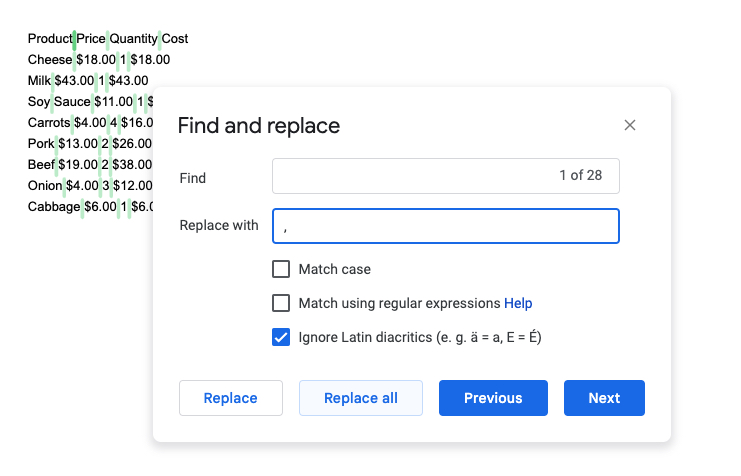Click the word Product in the header row
This screenshot has width=741, height=476.
tap(49, 39)
